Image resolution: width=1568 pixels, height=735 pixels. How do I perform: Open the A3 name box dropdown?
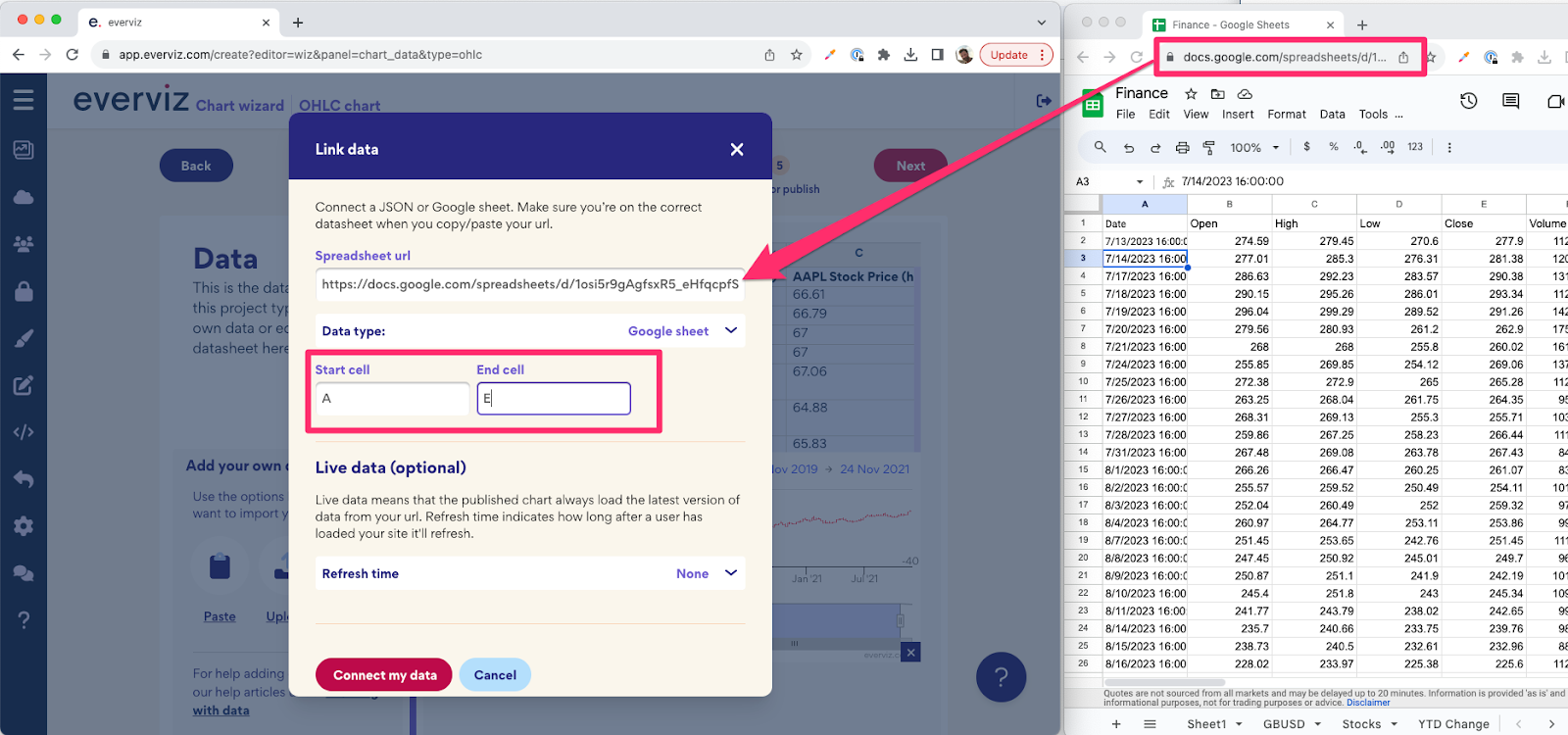pyautogui.click(x=1140, y=182)
